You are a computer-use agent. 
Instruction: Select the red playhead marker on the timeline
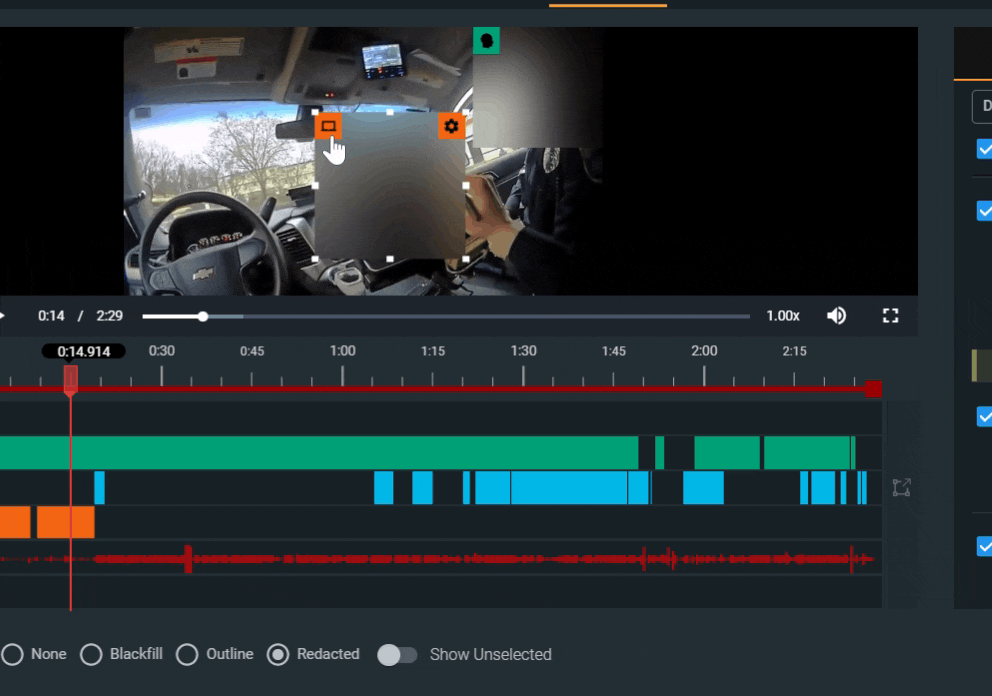70,380
